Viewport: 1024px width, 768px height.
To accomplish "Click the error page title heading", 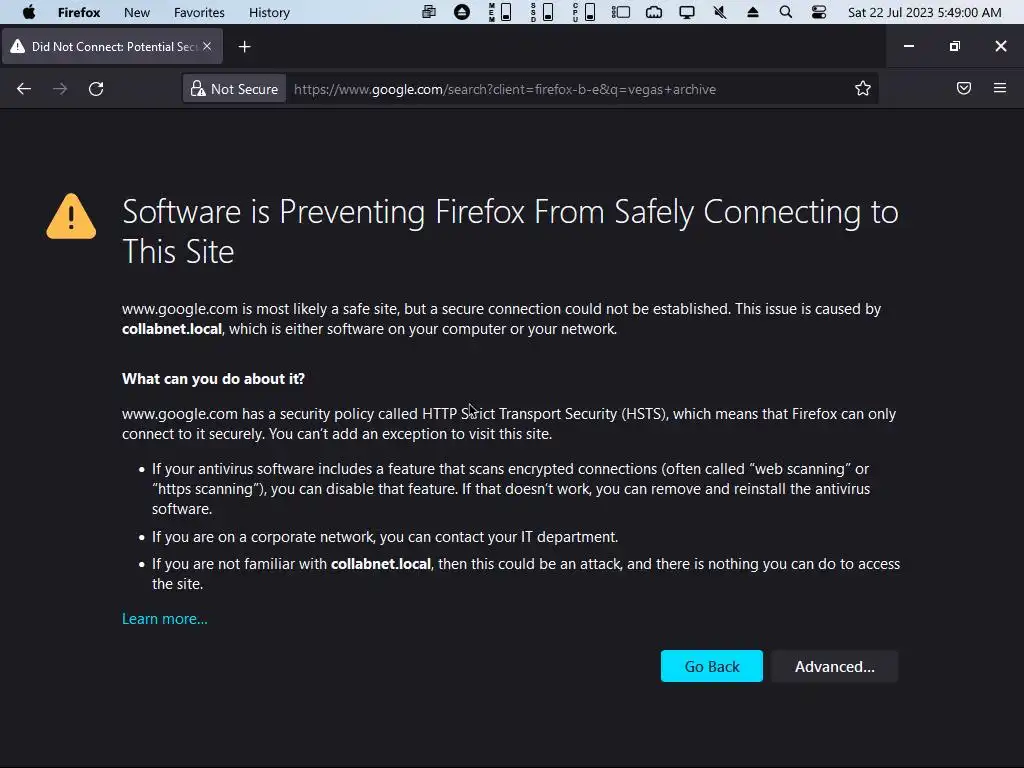I will (510, 231).
